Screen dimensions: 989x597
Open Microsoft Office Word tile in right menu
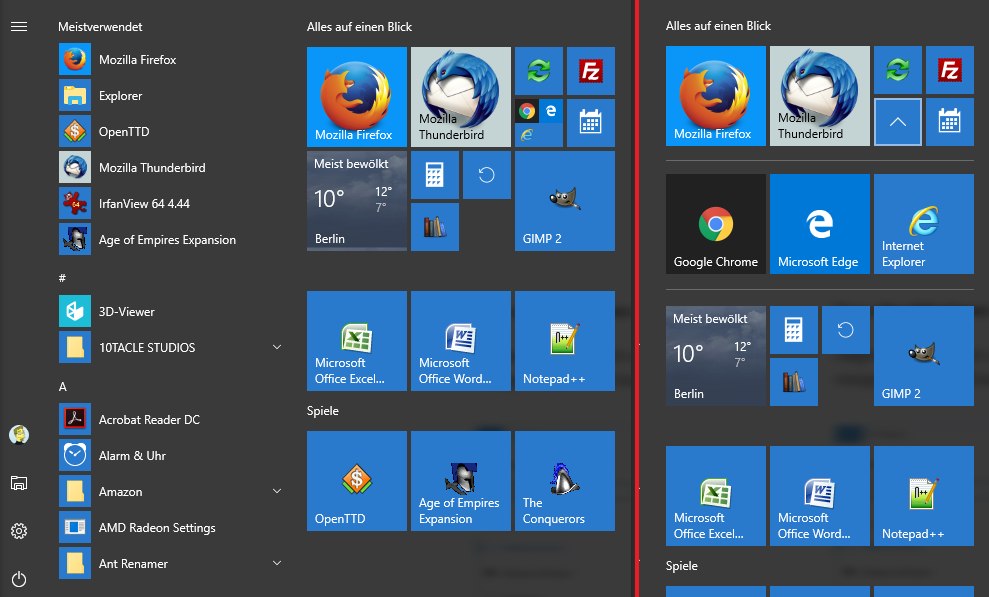[x=819, y=496]
